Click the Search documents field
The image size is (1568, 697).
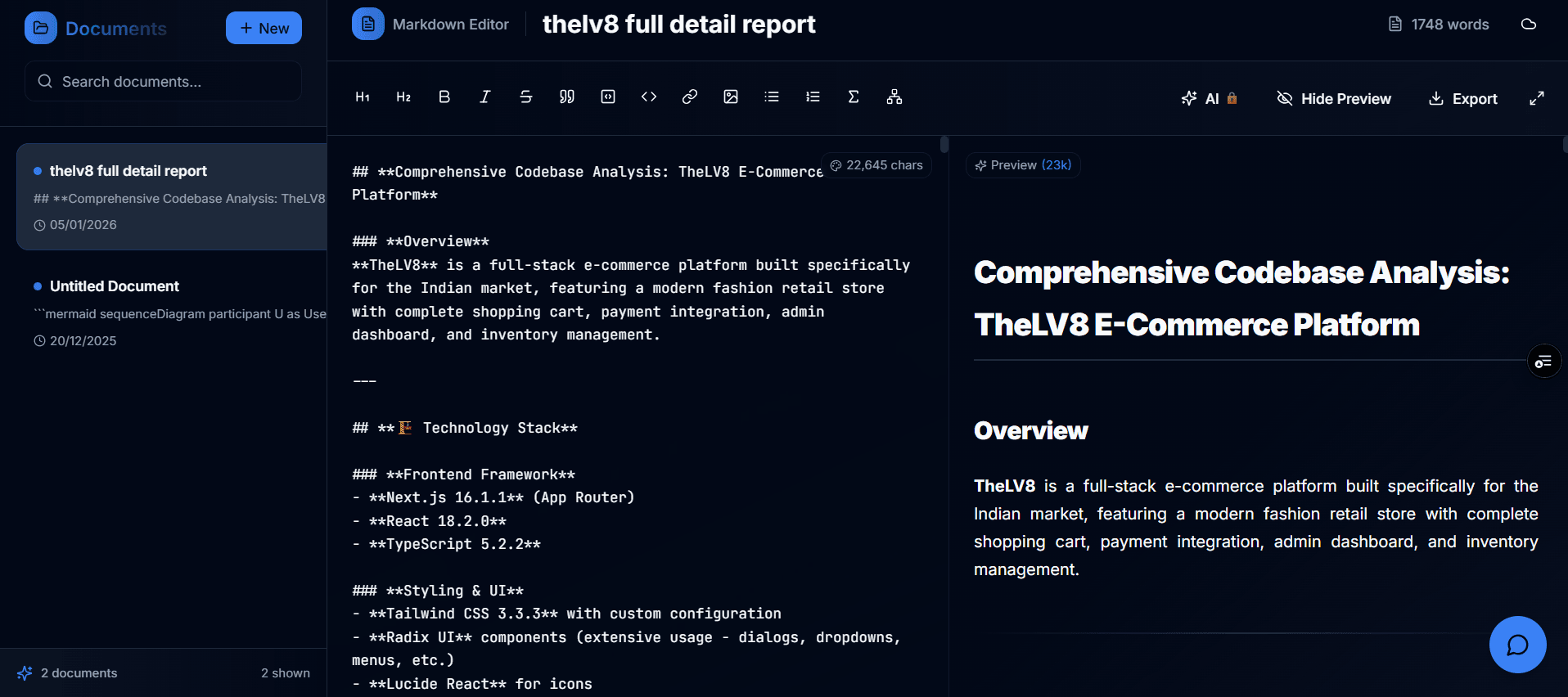[164, 82]
